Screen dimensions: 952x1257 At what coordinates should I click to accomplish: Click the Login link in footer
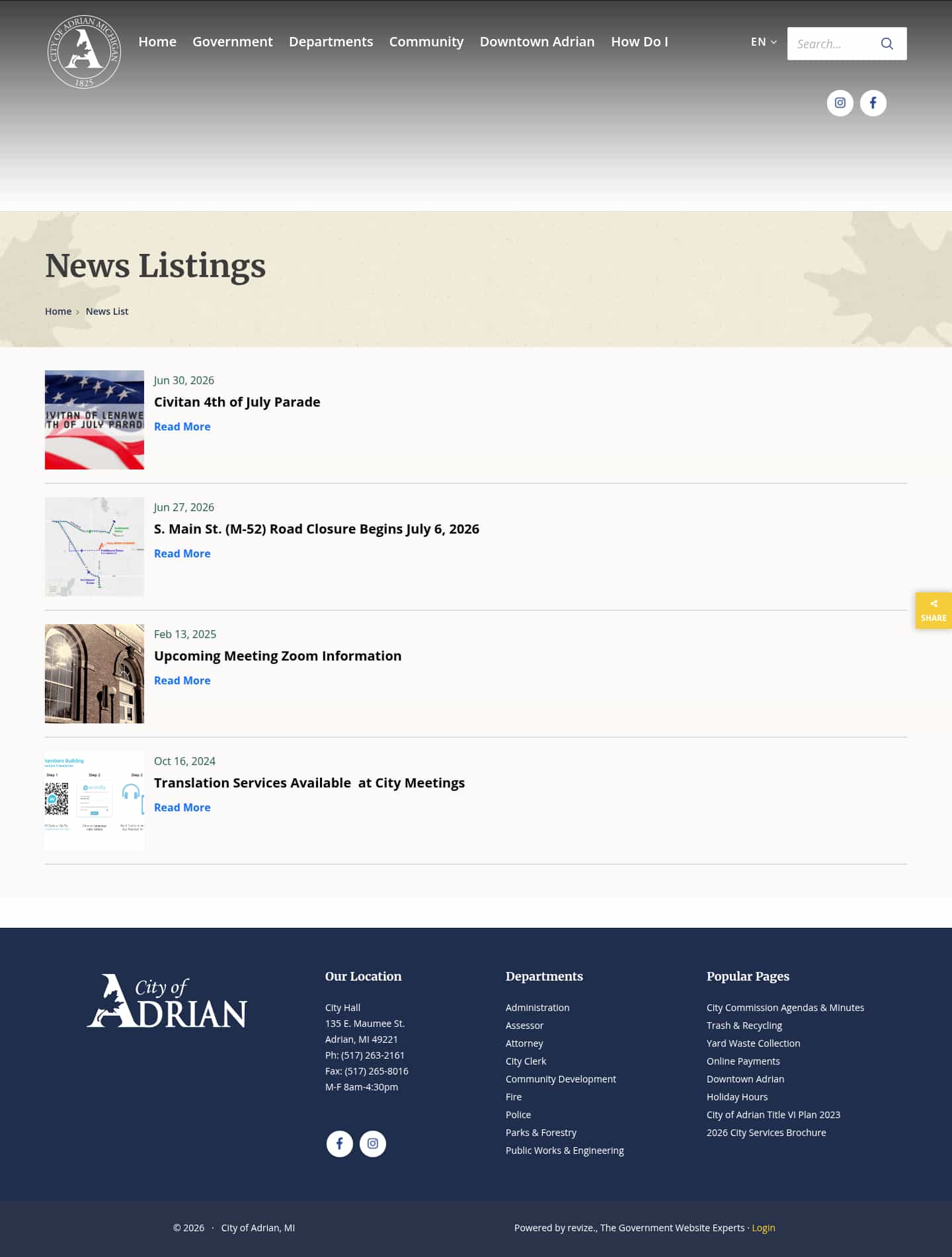point(763,1228)
